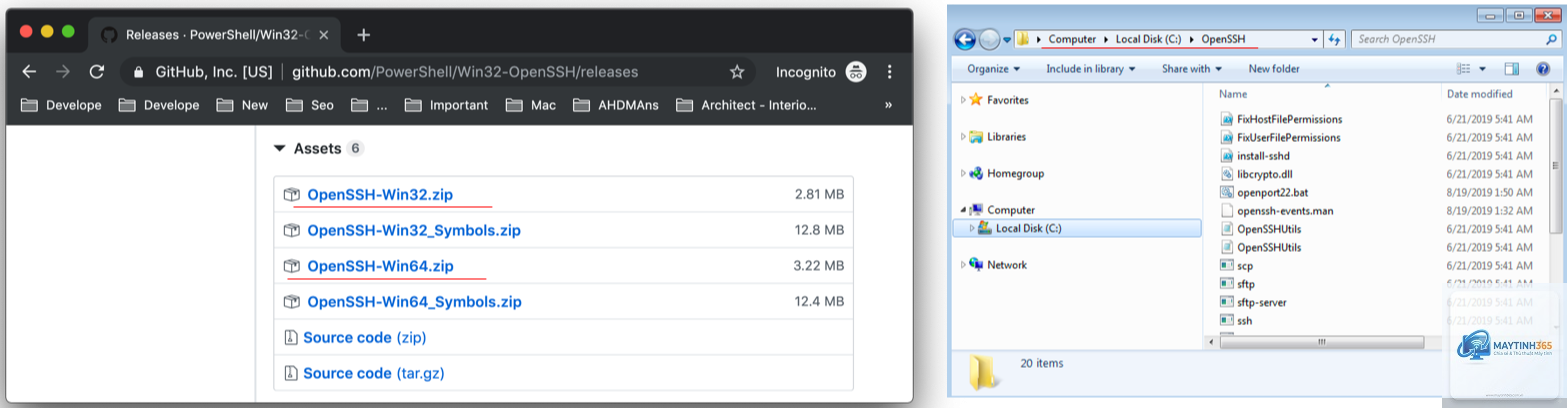
Task: Open the Chrome three-dot menu
Action: [x=889, y=72]
